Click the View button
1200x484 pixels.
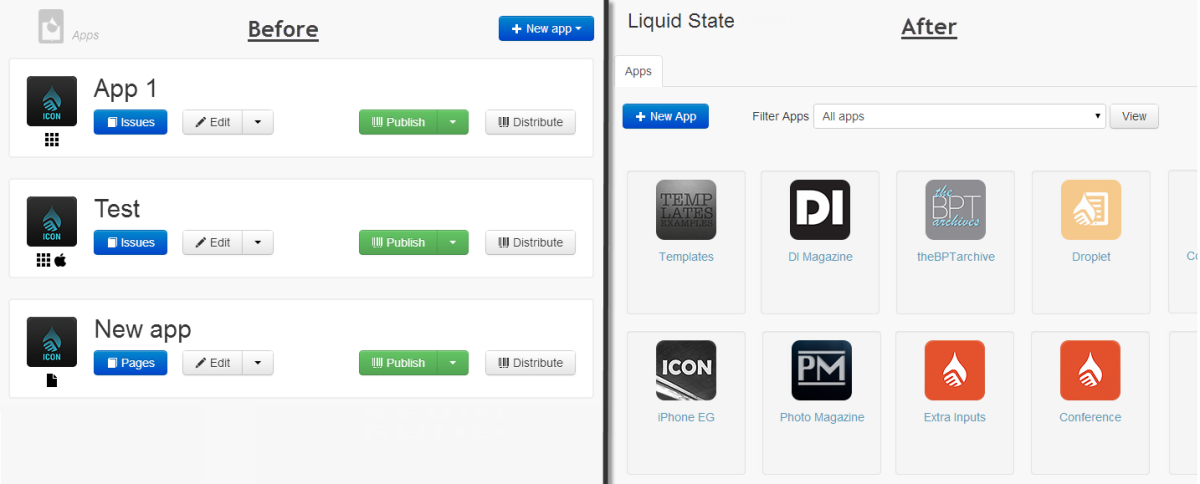click(x=1134, y=117)
